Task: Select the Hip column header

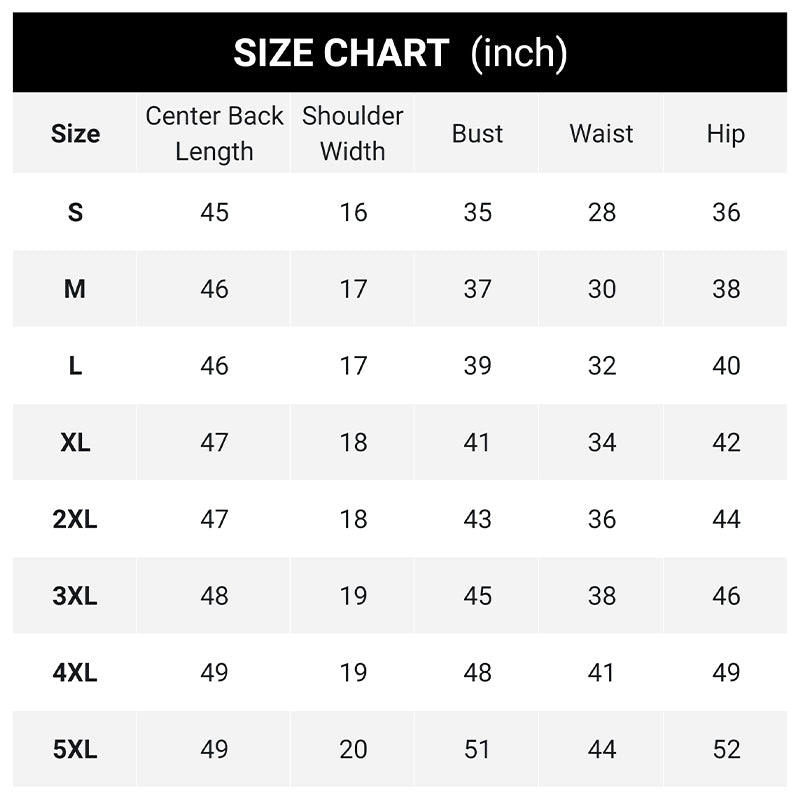Action: pos(726,134)
